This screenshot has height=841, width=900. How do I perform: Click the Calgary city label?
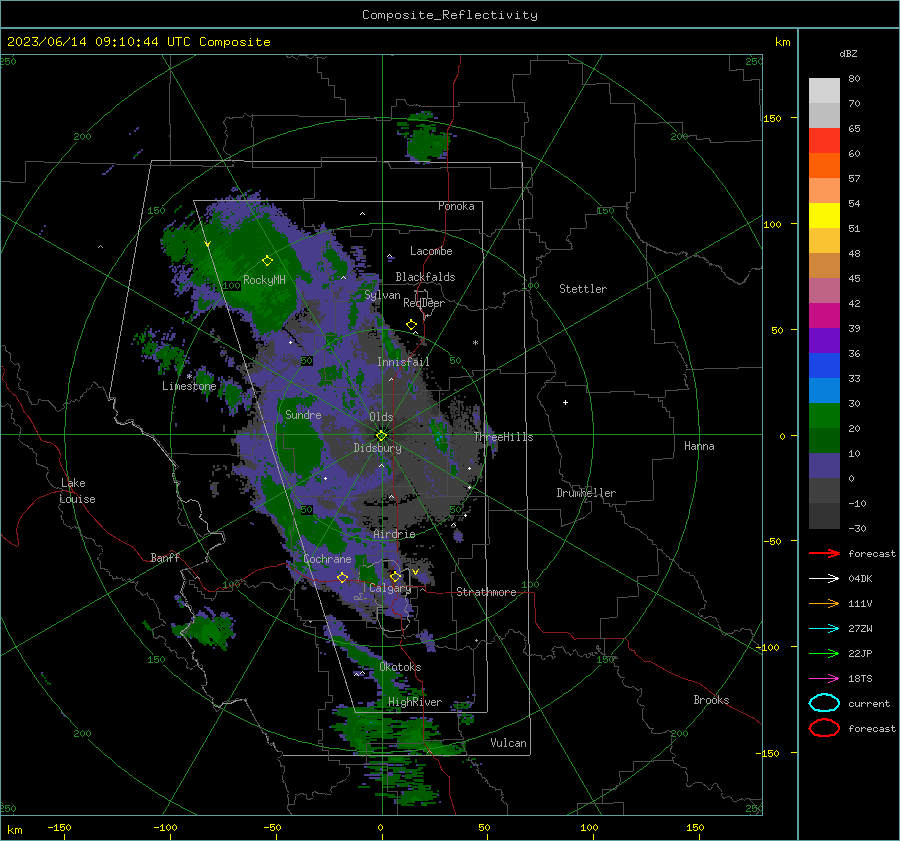[x=390, y=588]
